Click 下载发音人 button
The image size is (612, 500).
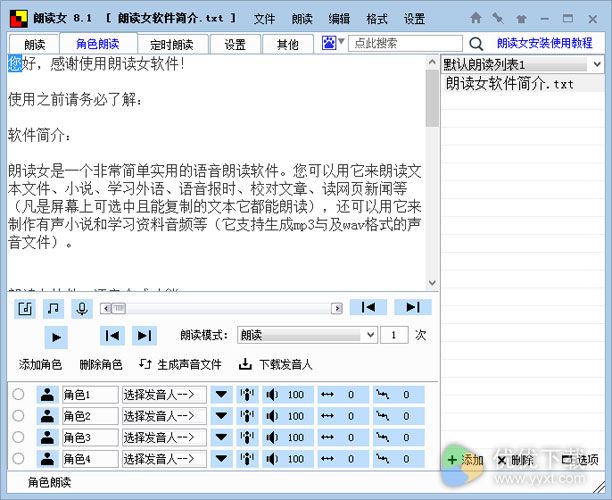276,365
